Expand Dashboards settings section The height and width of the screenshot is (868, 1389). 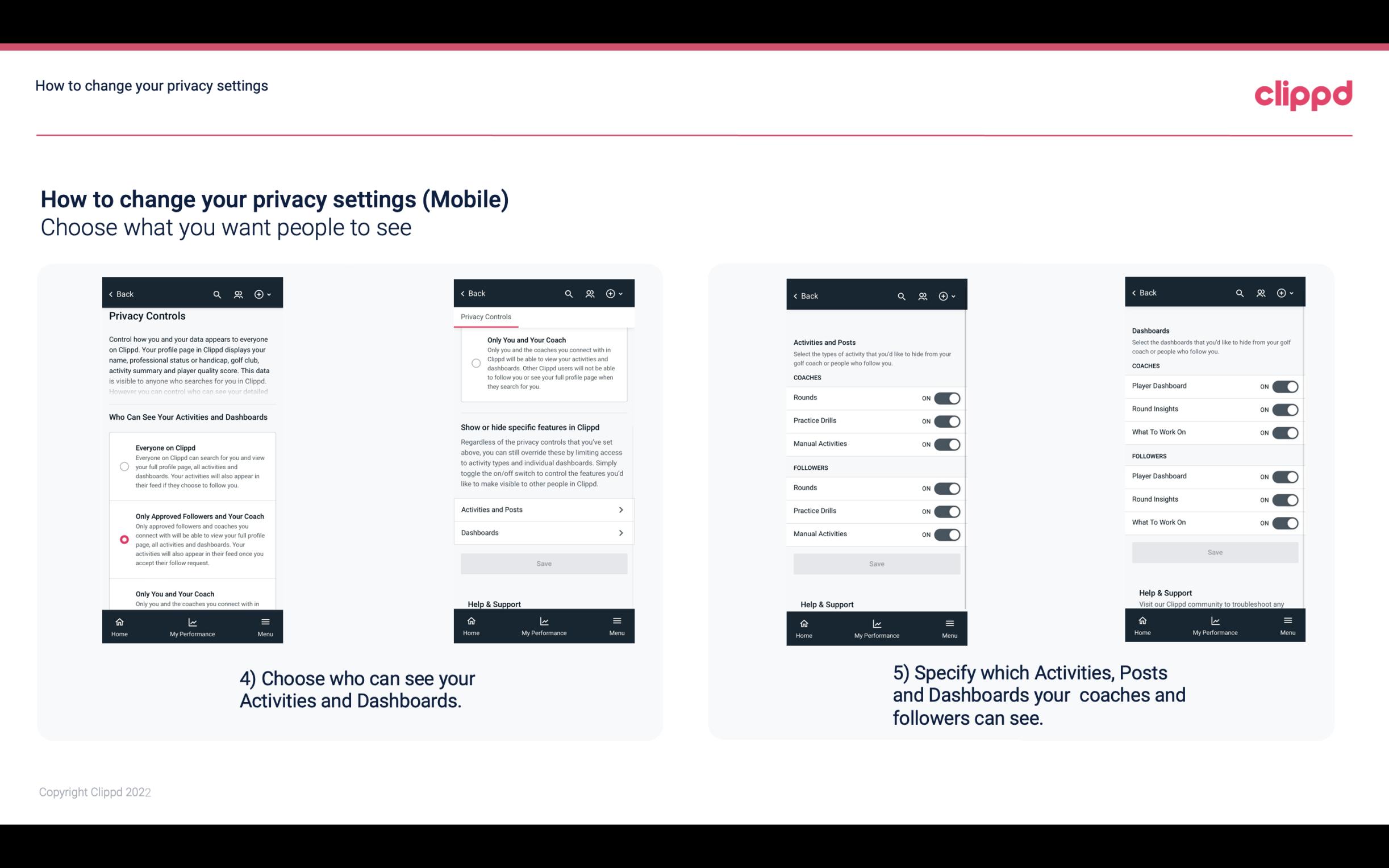543,532
